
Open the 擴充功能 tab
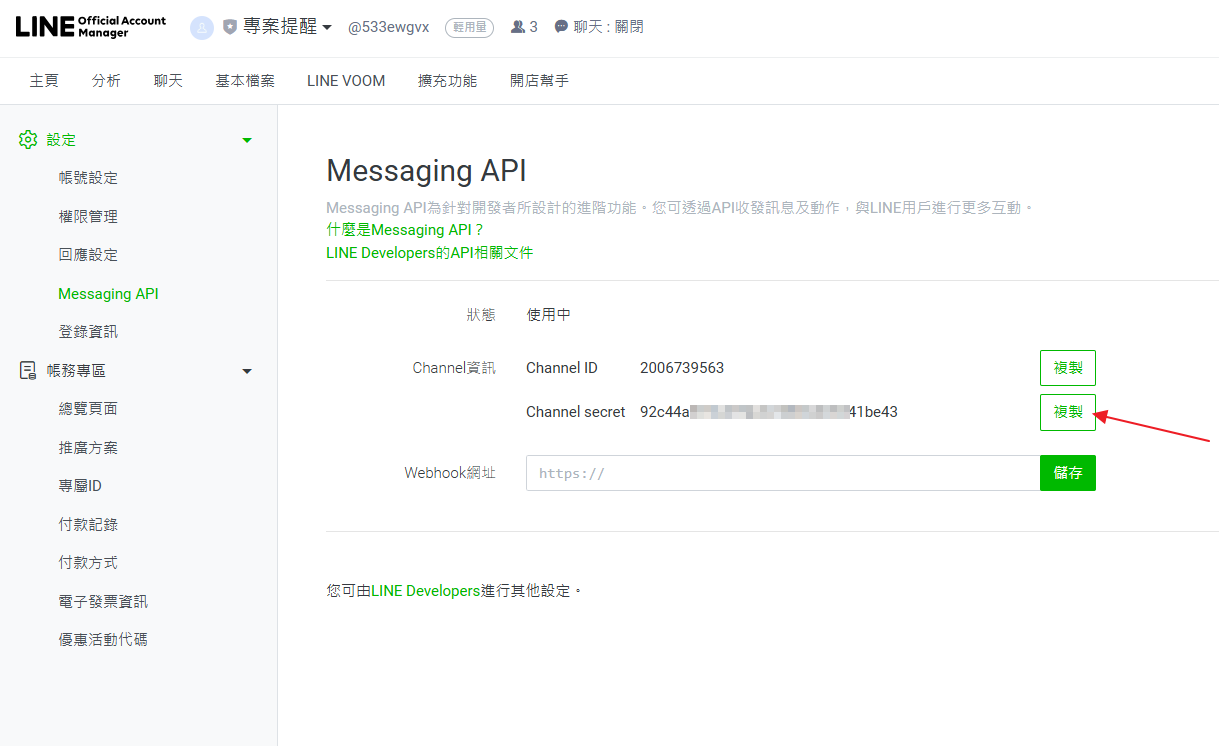click(447, 81)
